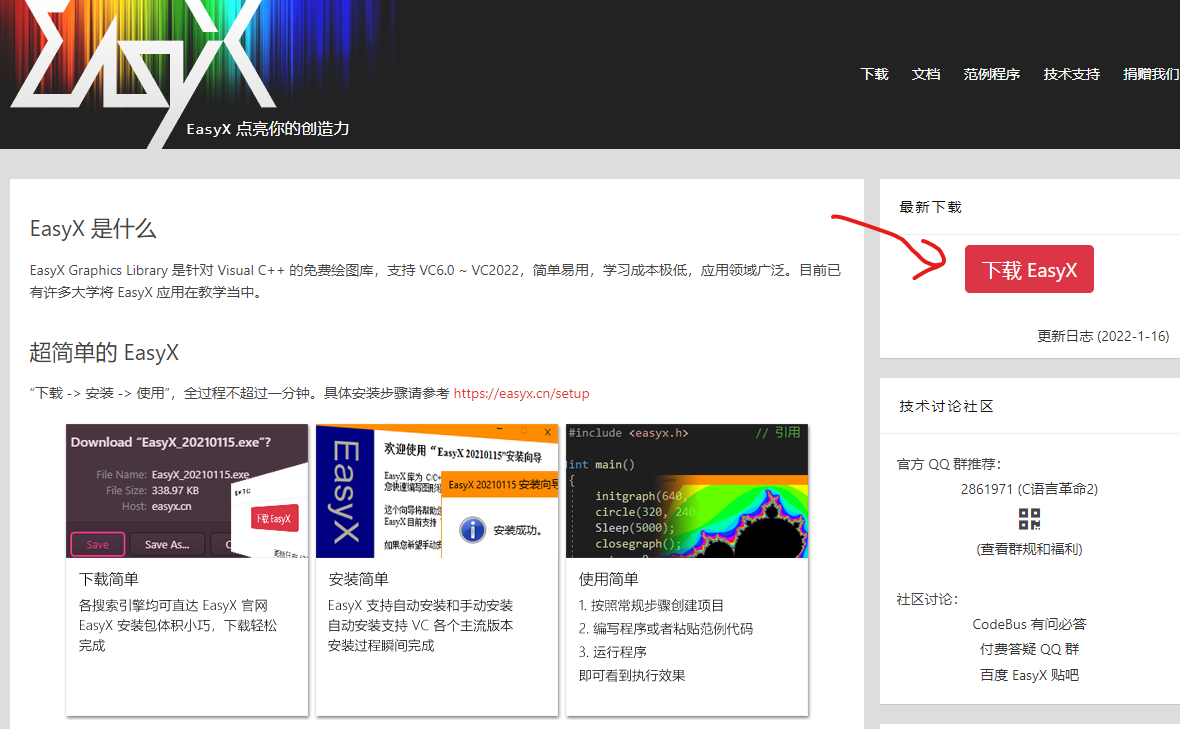Image resolution: width=1180 pixels, height=729 pixels.
Task: Follow the https://easyx.cn/setup link
Action: click(x=521, y=393)
